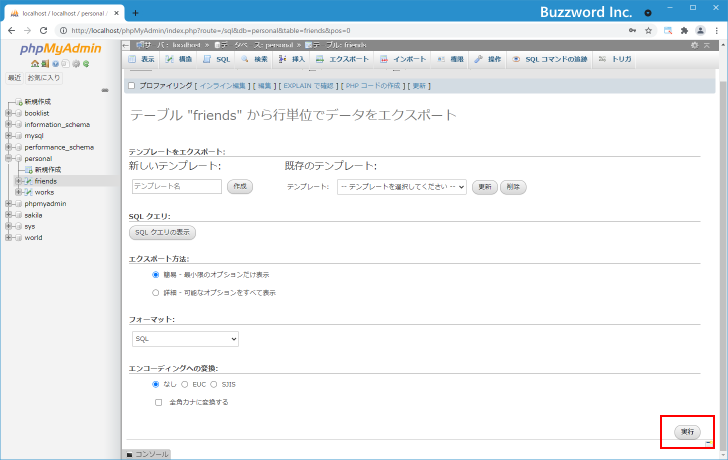This screenshot has height=460, width=728.
Task: Select the SJIS encoding radio
Action: tap(214, 384)
